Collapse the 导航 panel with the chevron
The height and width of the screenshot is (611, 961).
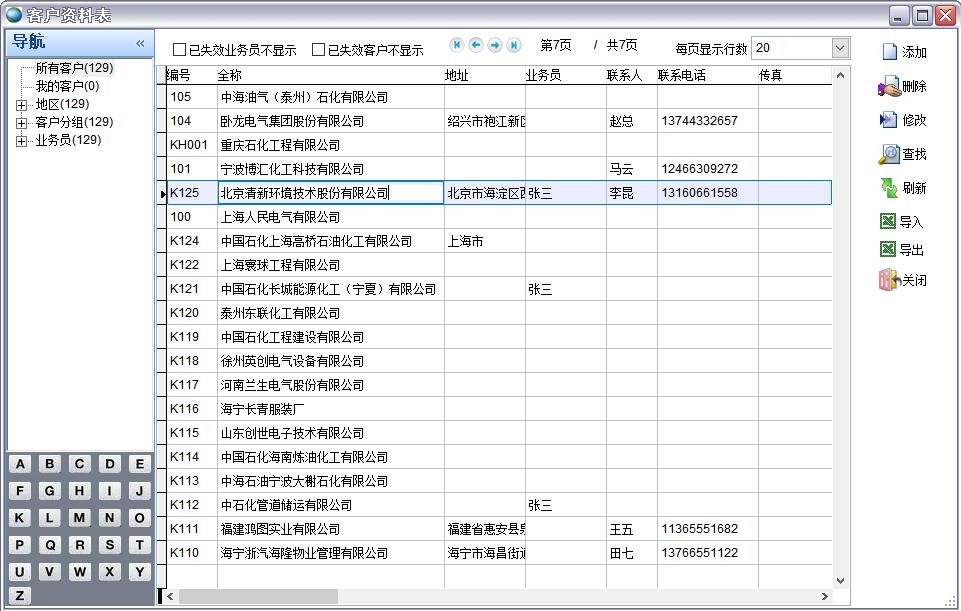(140, 42)
